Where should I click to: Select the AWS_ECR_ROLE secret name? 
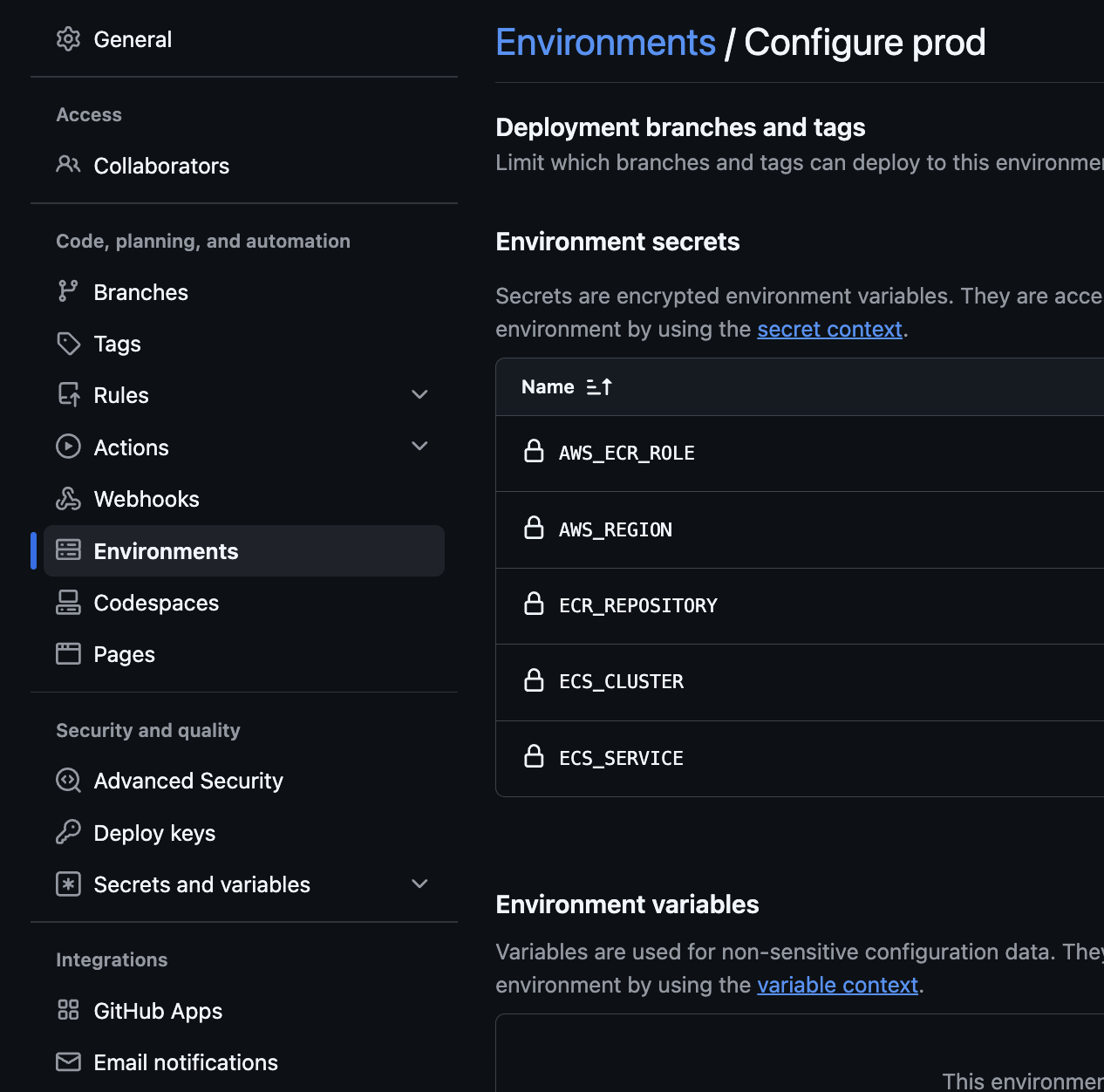[627, 453]
